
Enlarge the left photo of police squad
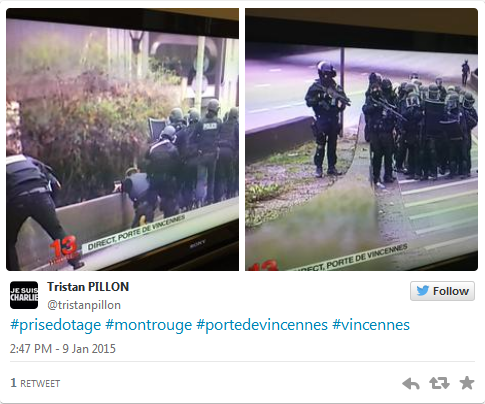[x=122, y=139]
